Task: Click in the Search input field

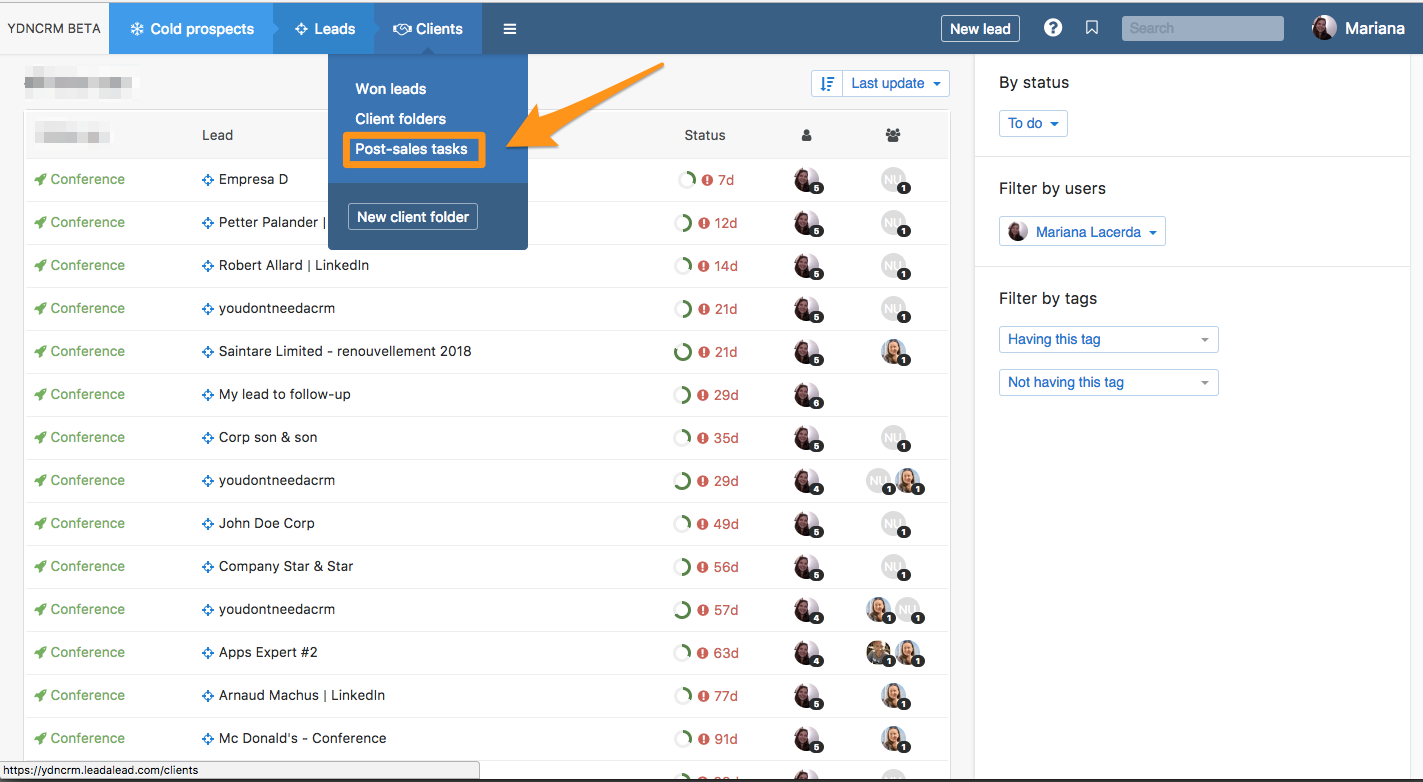Action: click(1202, 28)
